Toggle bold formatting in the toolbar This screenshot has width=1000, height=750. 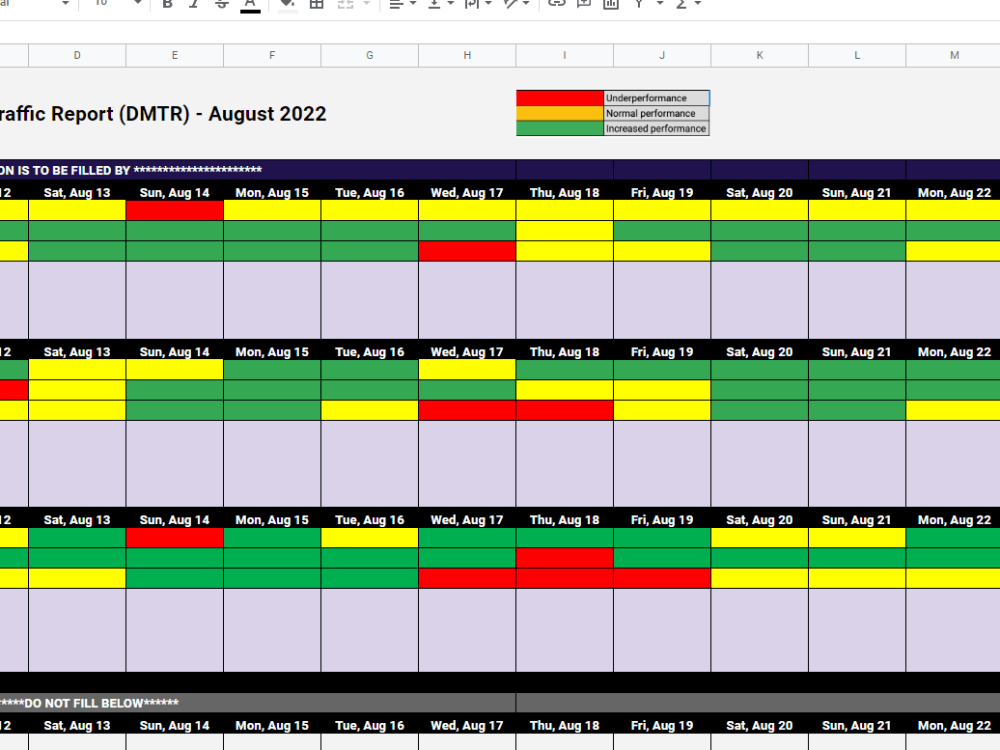(168, 4)
